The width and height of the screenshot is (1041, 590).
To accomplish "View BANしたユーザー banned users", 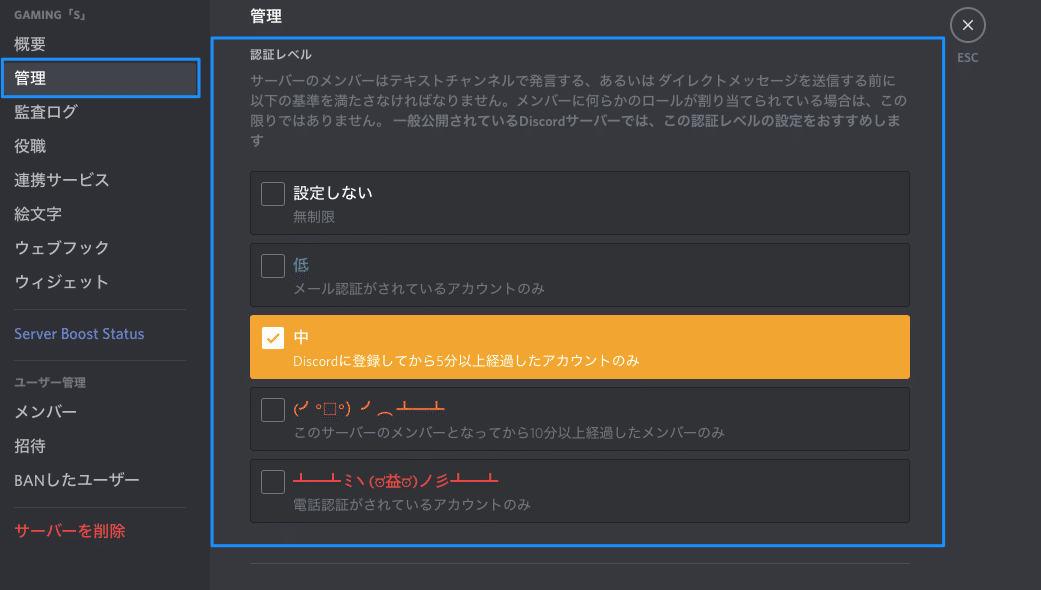I will point(77,480).
